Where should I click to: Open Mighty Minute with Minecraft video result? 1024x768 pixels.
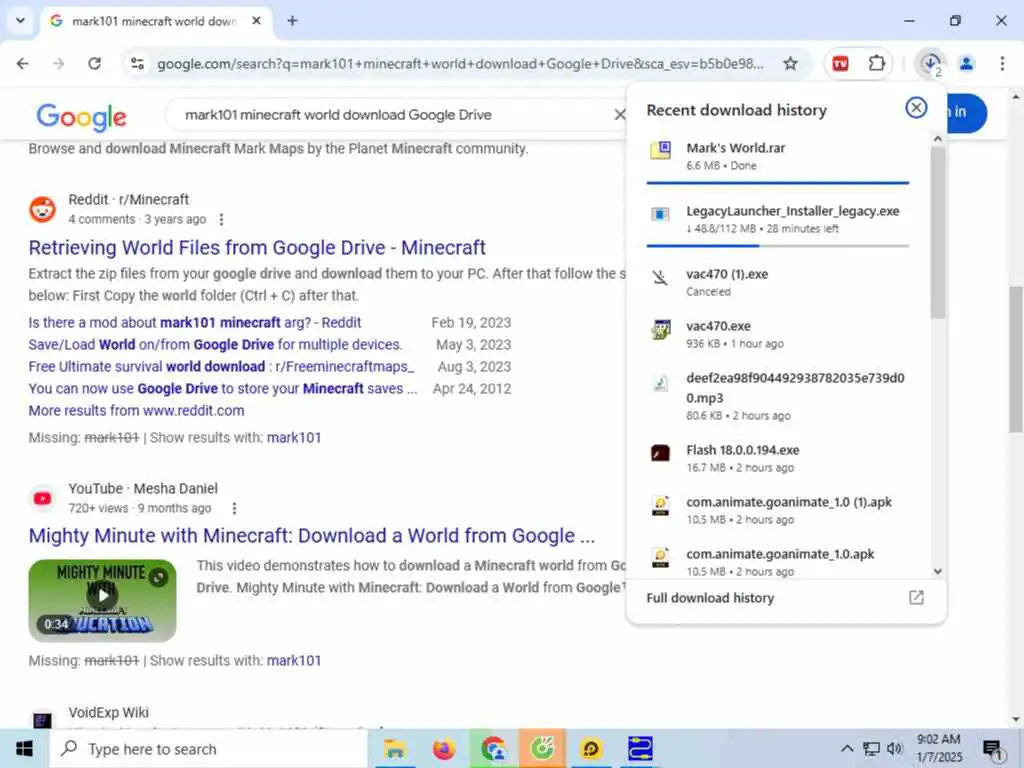coord(312,536)
